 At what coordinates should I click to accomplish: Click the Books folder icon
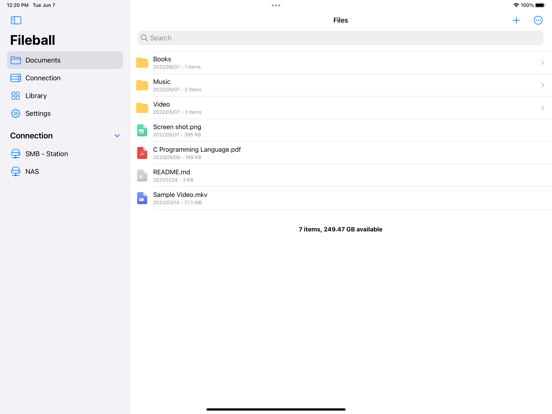pos(142,63)
